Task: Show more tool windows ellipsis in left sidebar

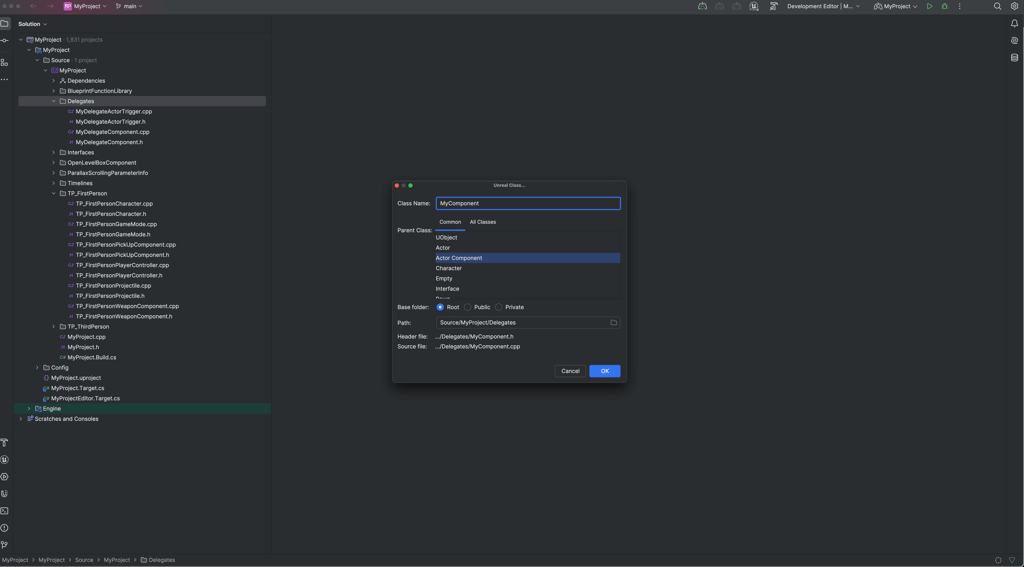Action: [x=5, y=79]
